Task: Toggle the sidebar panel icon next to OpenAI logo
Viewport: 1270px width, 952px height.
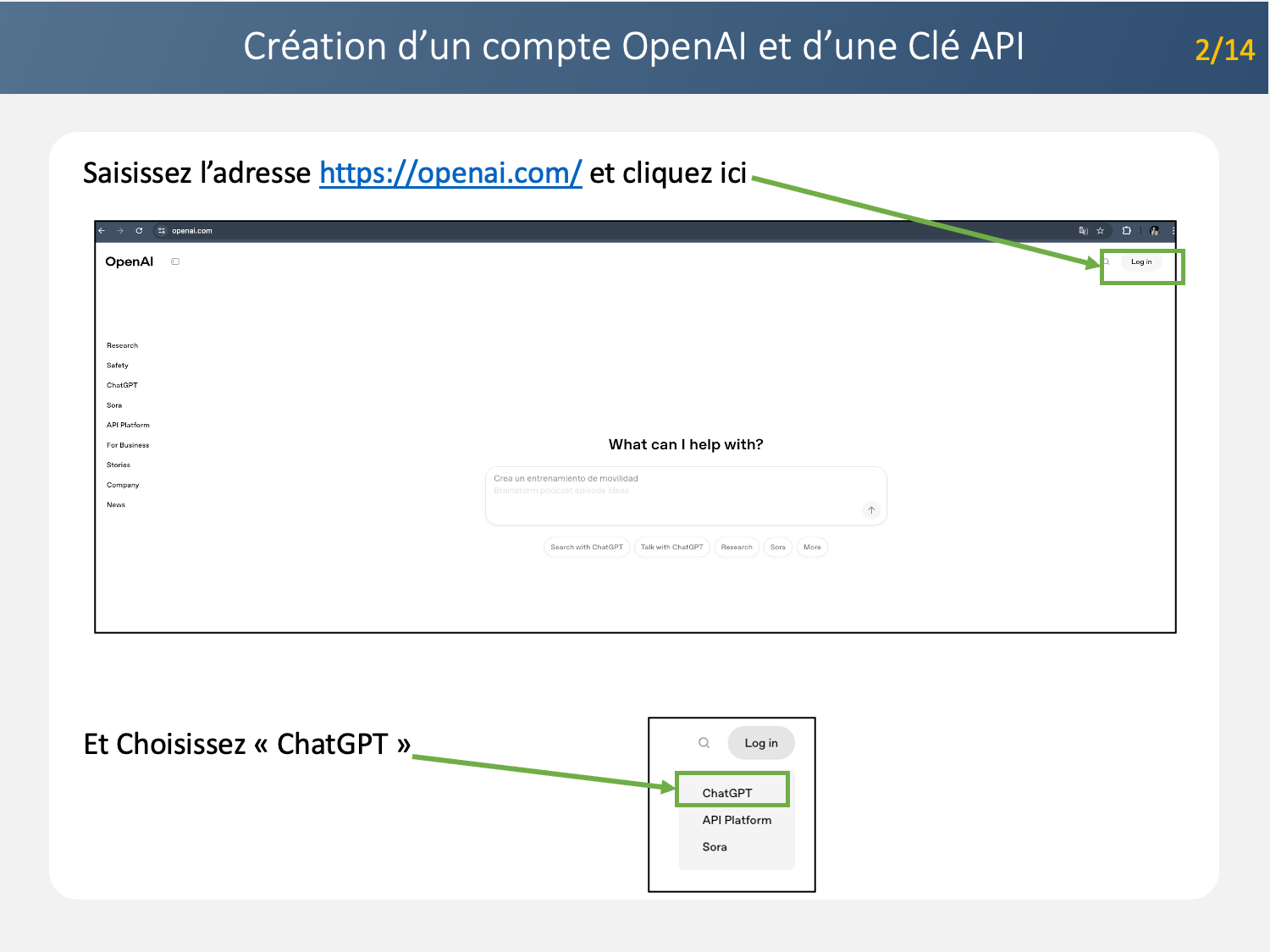Action: (x=175, y=261)
